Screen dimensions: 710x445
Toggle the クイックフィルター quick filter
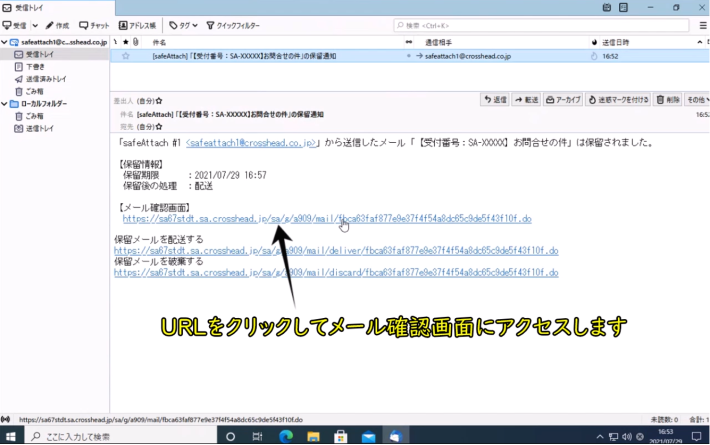(x=233, y=25)
